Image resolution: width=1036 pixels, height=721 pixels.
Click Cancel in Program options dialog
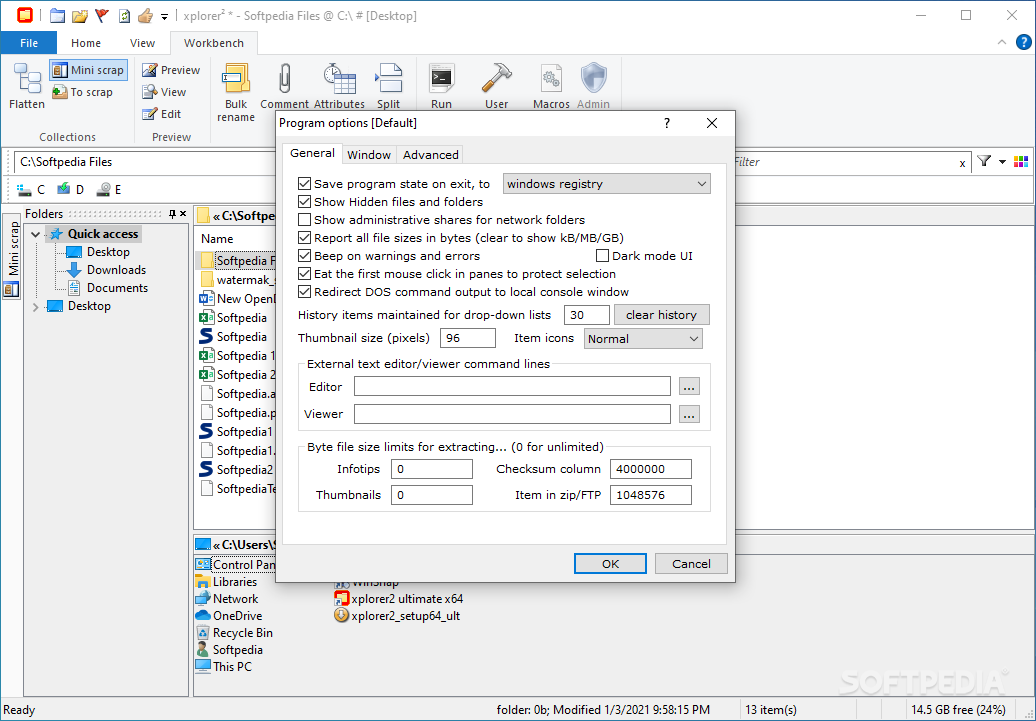[691, 564]
